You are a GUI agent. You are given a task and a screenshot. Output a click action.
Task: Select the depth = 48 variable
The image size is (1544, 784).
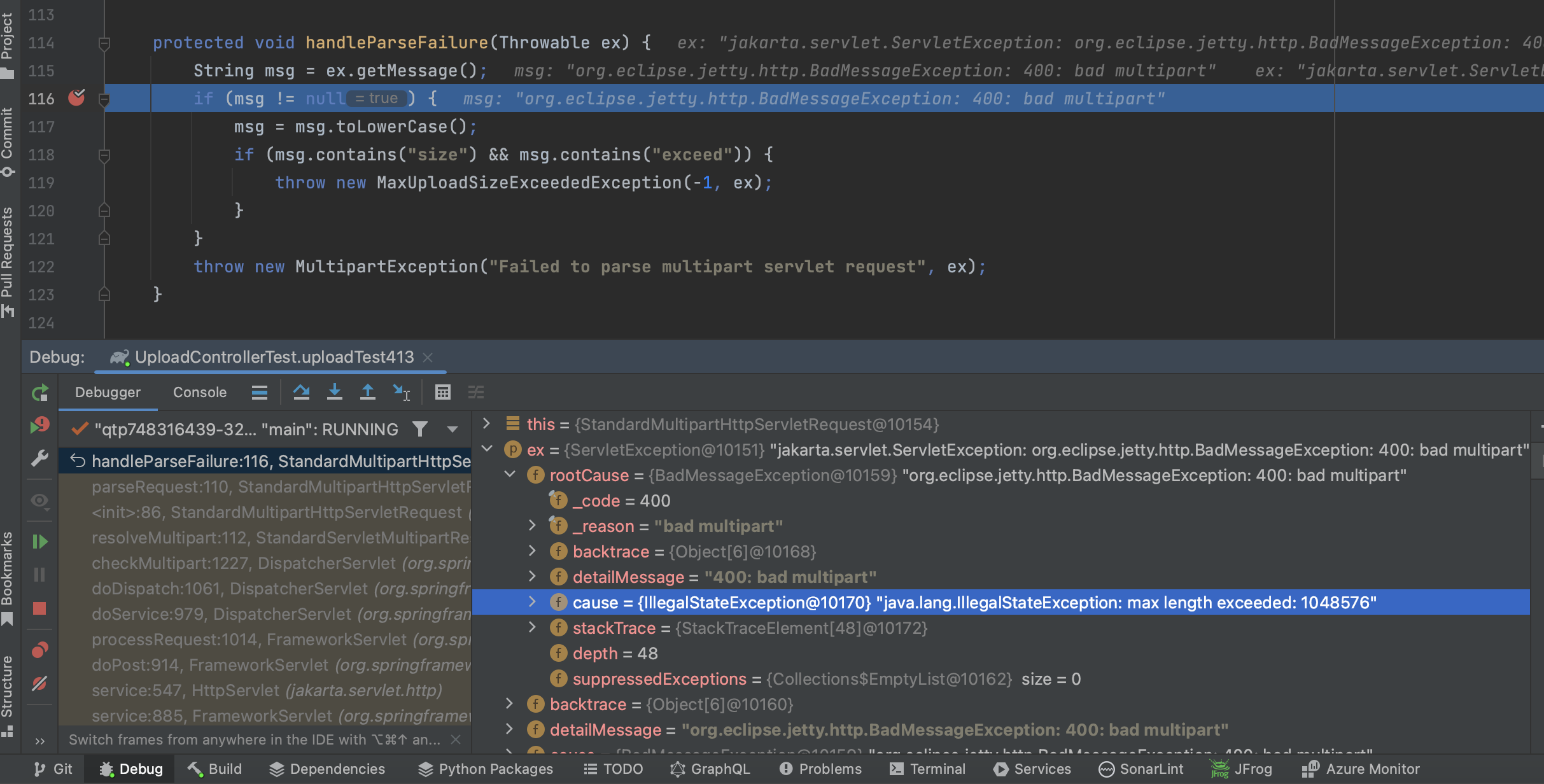click(x=1001, y=654)
